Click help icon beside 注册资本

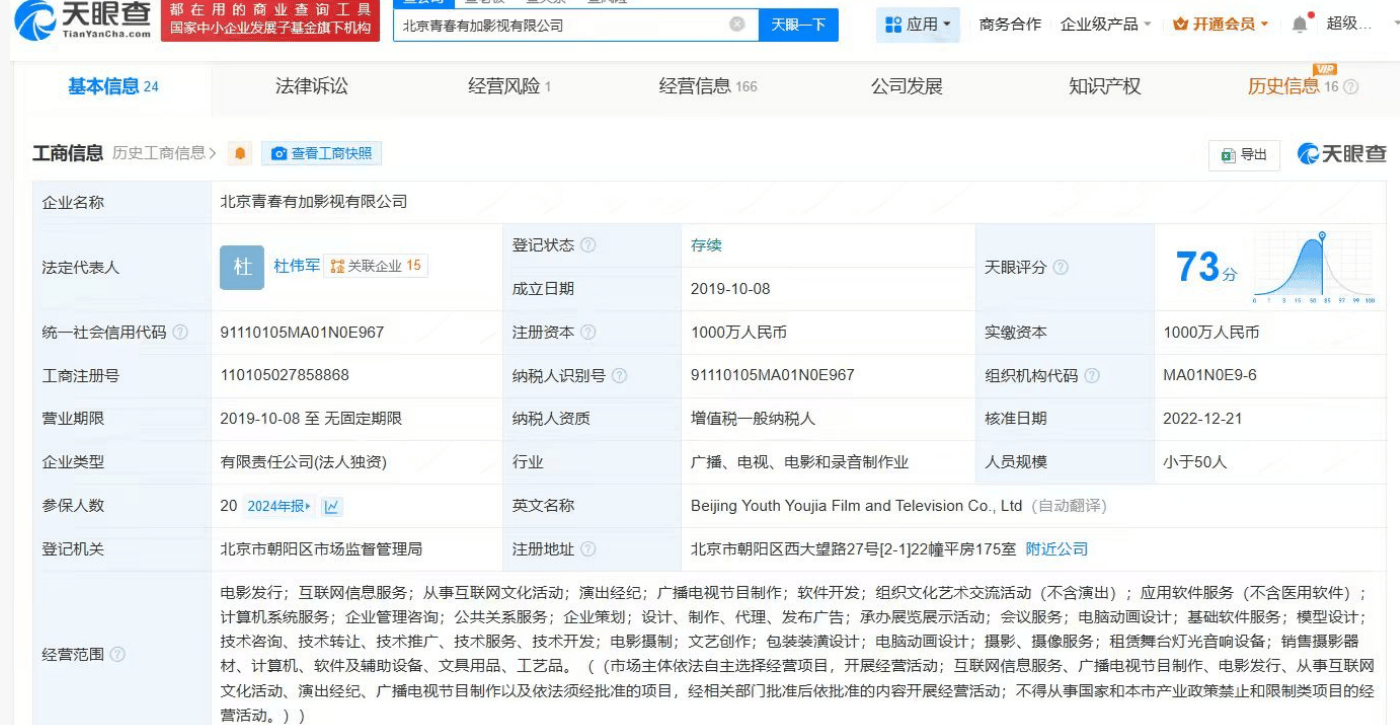[588, 332]
